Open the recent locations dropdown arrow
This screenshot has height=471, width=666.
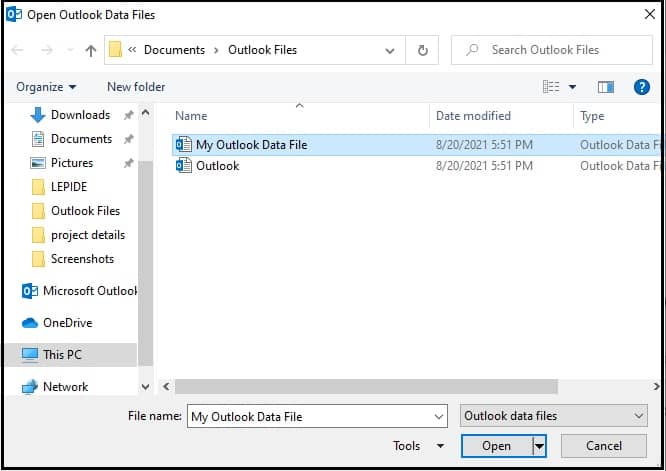pyautogui.click(x=70, y=51)
